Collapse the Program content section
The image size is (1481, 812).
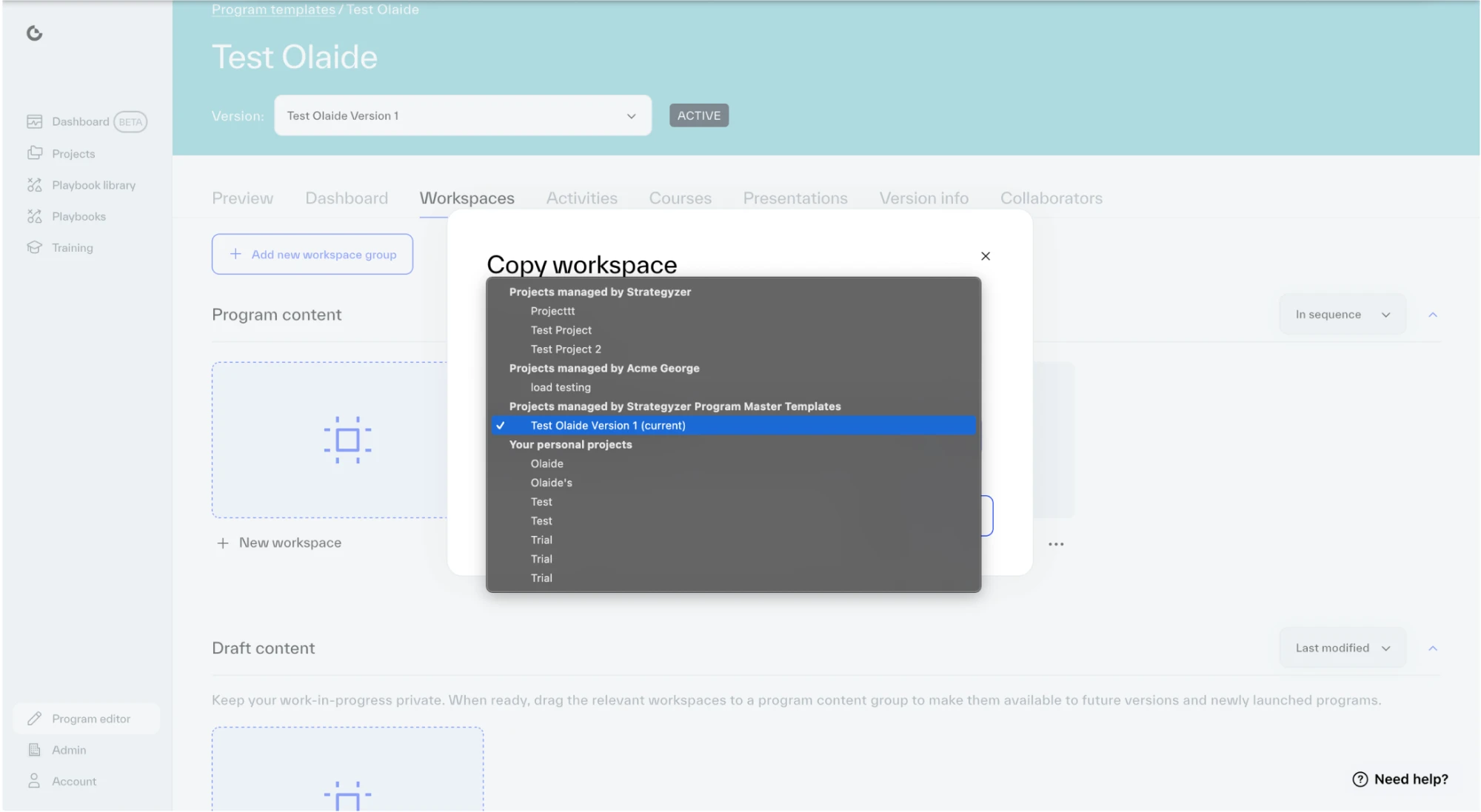pos(1433,315)
